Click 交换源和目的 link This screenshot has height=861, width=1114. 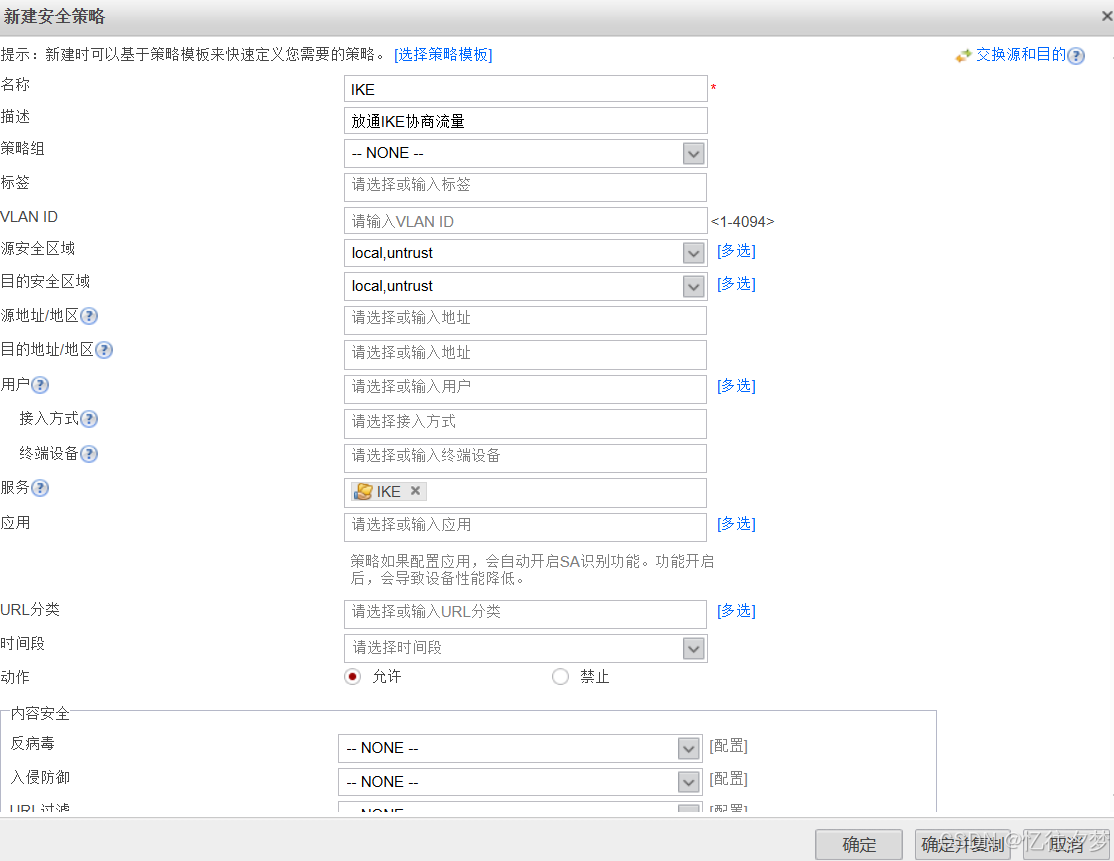coord(1021,55)
